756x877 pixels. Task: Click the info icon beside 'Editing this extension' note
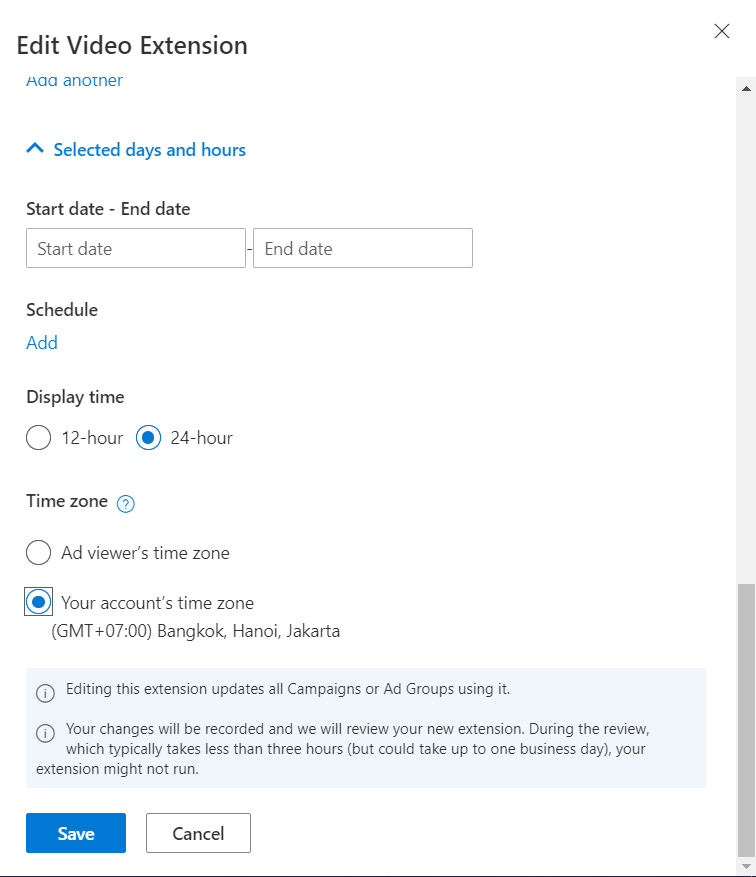point(45,692)
